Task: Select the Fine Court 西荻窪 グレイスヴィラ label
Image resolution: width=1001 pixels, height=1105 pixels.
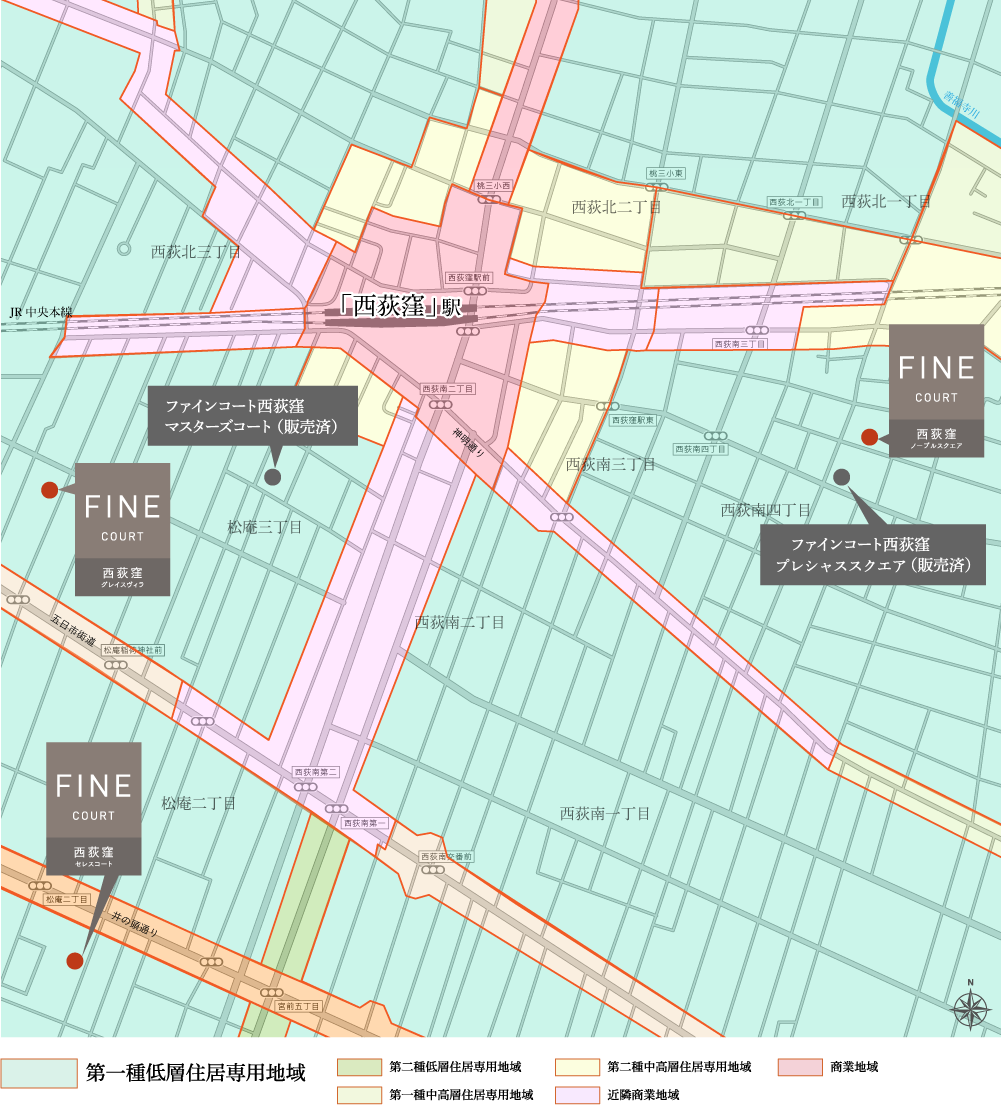Action: tap(122, 529)
